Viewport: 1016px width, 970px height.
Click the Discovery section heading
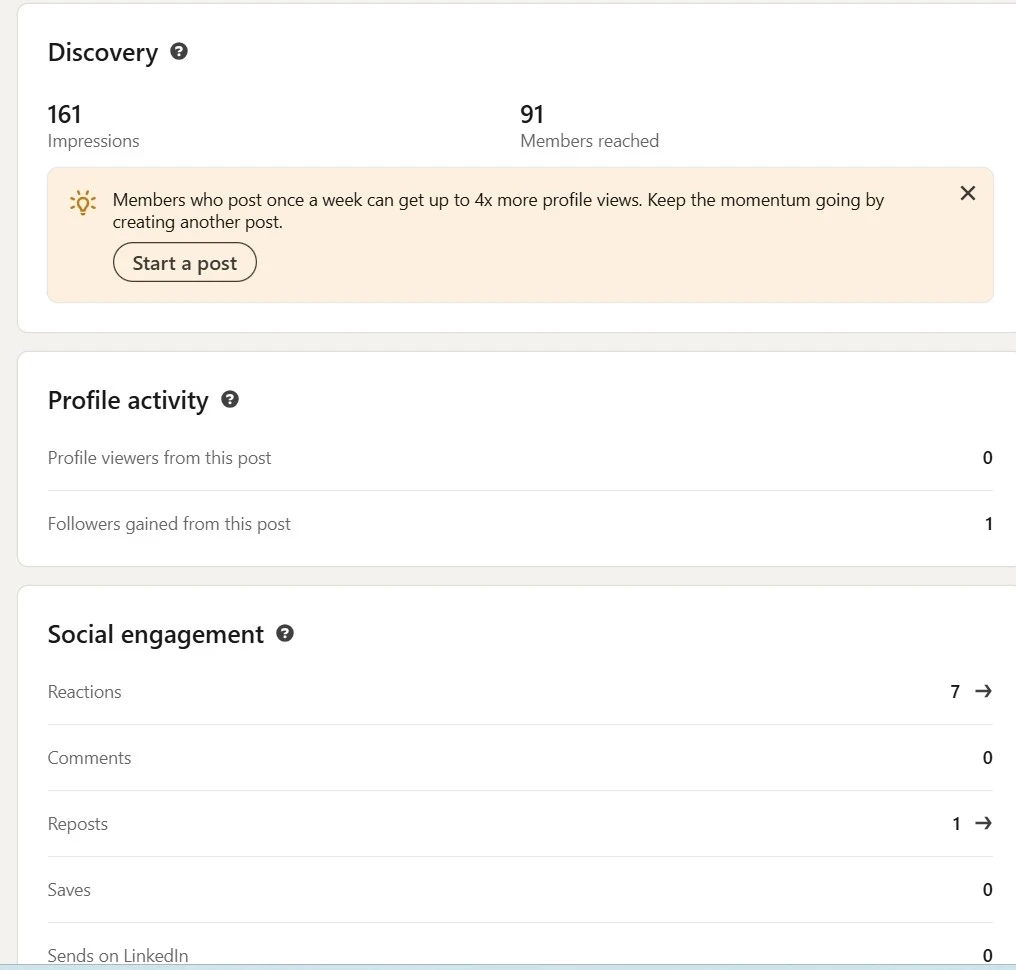point(103,52)
